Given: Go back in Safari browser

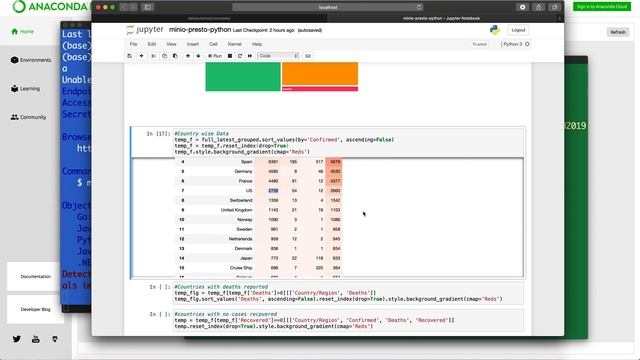Looking at the screenshot, I should point(124,7).
